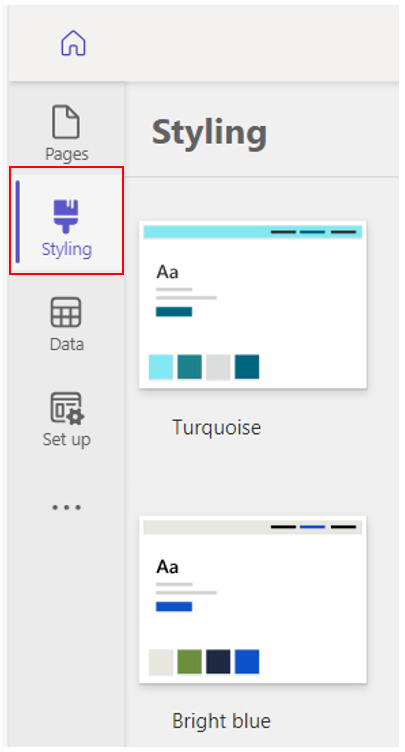Image resolution: width=405 pixels, height=752 pixels.
Task: Pick the beige swatch in Bright blue theme
Action: [x=161, y=662]
